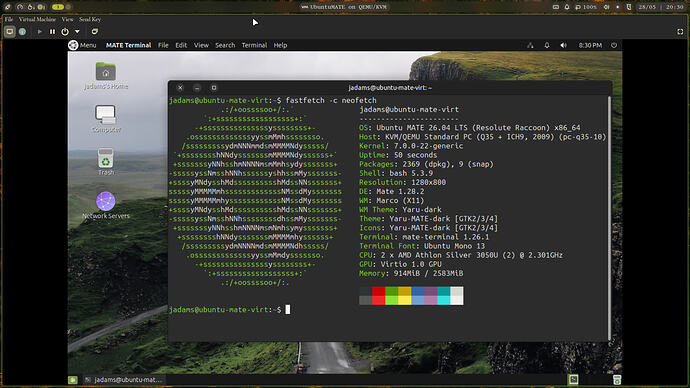Open host volume speaker icon

(606, 7)
